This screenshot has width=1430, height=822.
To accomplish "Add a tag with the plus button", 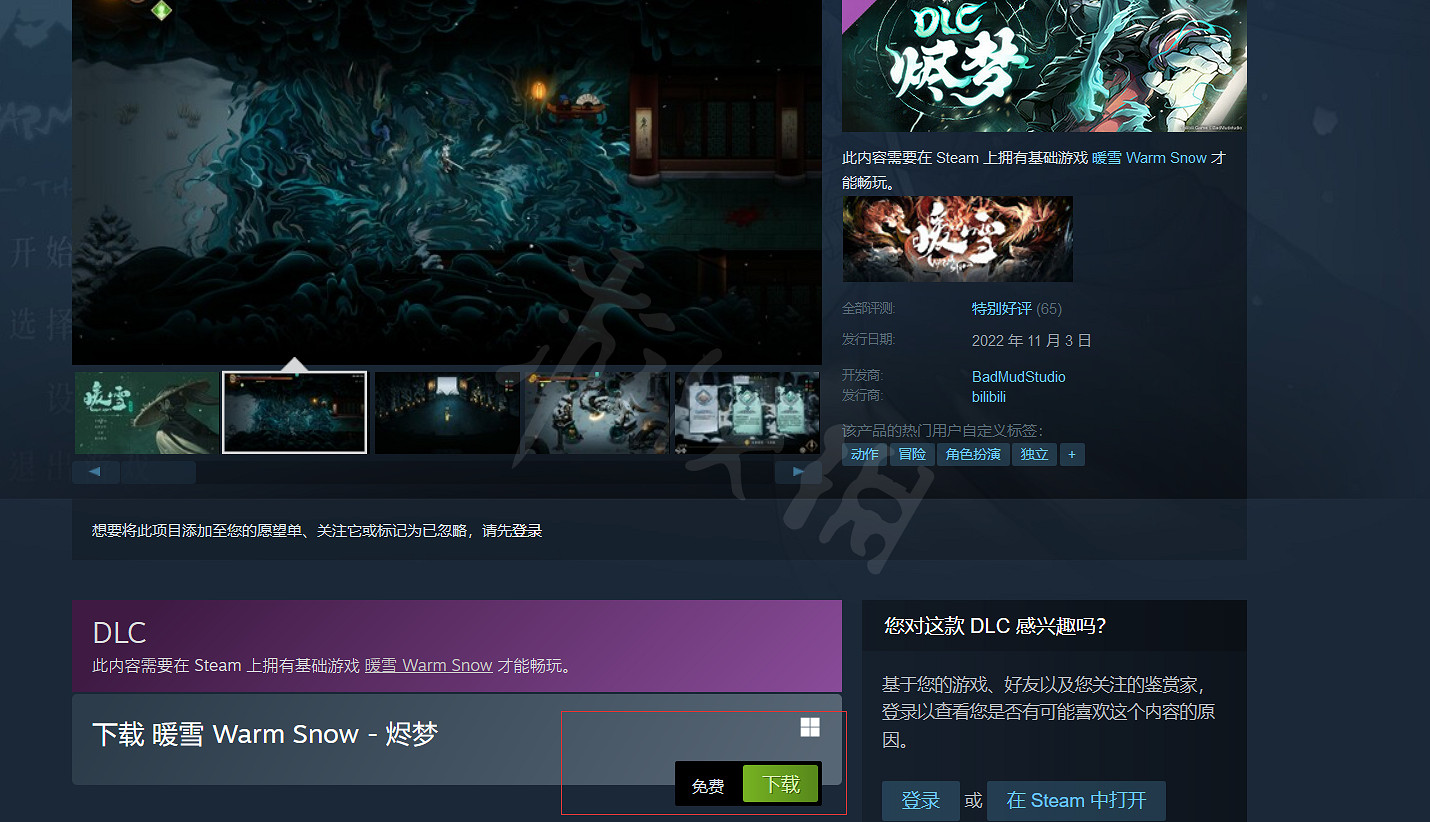I will click(1072, 454).
